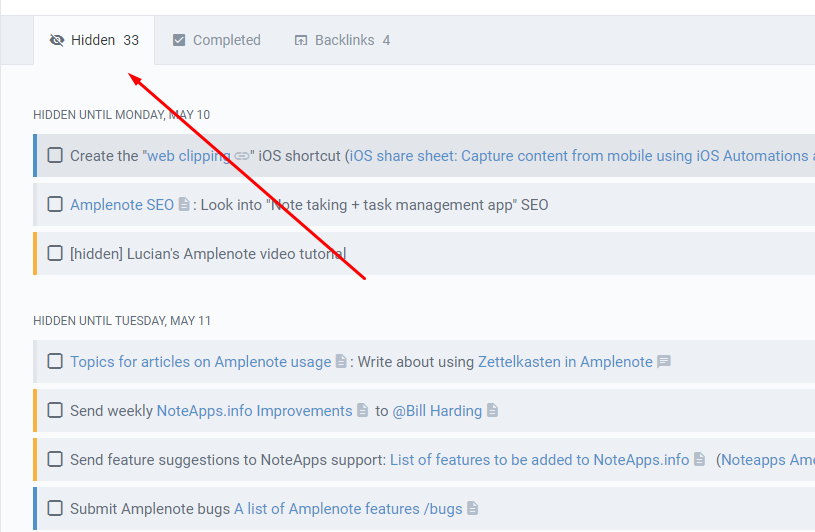
Task: Click the "Submit Amplenote bugs" text
Action: click(150, 509)
